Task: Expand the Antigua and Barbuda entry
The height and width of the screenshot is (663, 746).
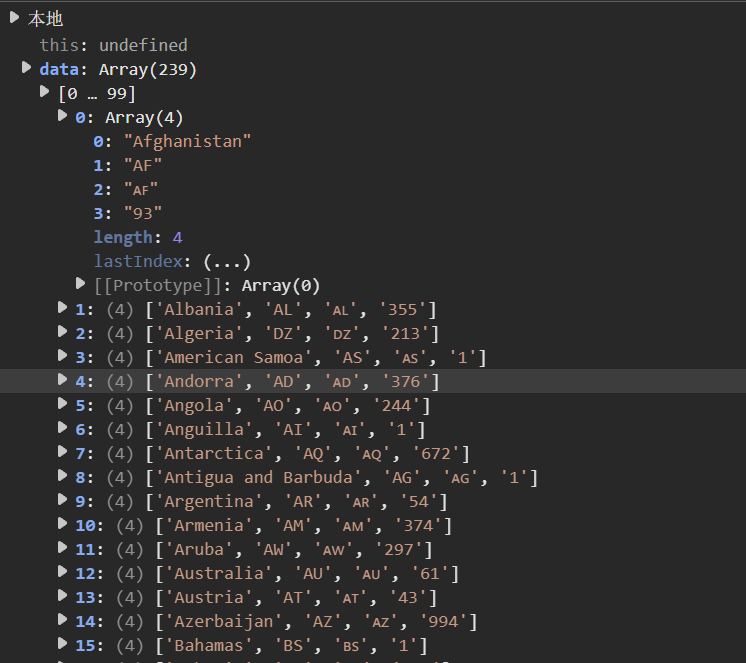Action: pyautogui.click(x=63, y=477)
